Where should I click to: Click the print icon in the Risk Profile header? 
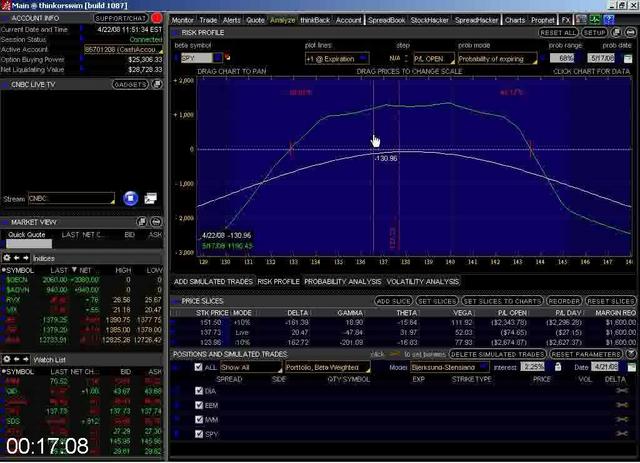click(x=630, y=32)
